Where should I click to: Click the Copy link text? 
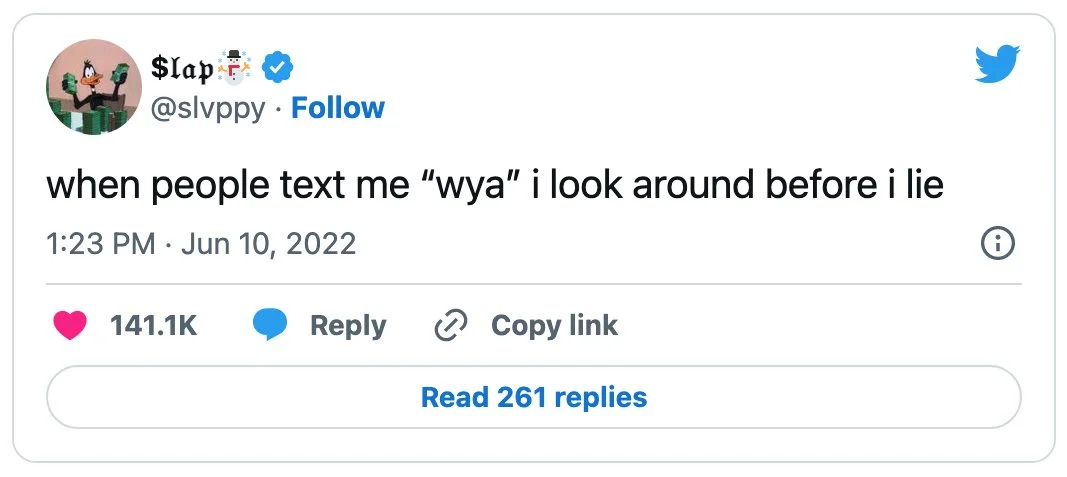click(554, 326)
